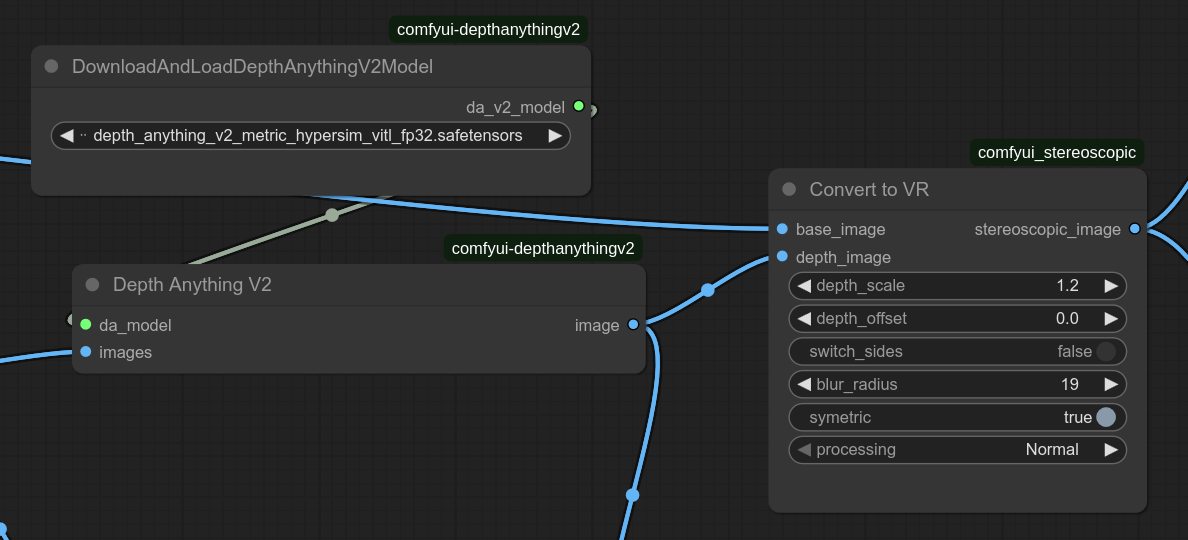
Task: Collapse the Depth Anything V2 node
Action: [x=93, y=285]
